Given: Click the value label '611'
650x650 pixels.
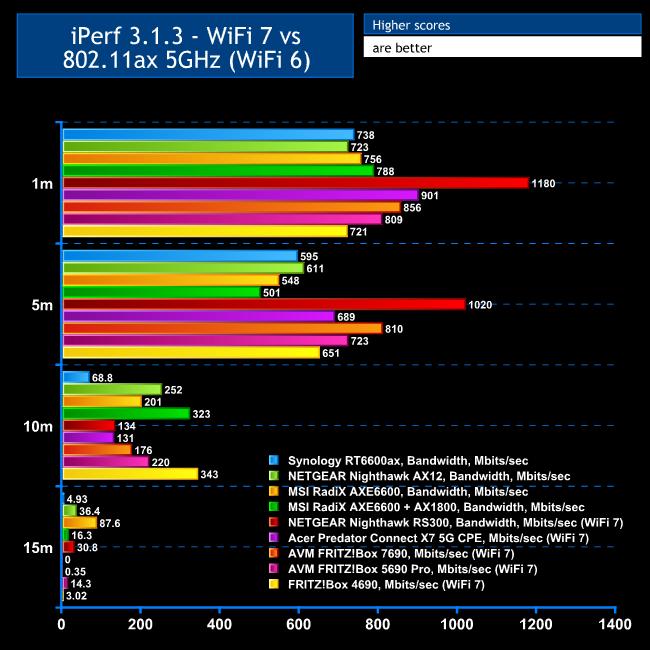Looking at the screenshot, I should [315, 268].
